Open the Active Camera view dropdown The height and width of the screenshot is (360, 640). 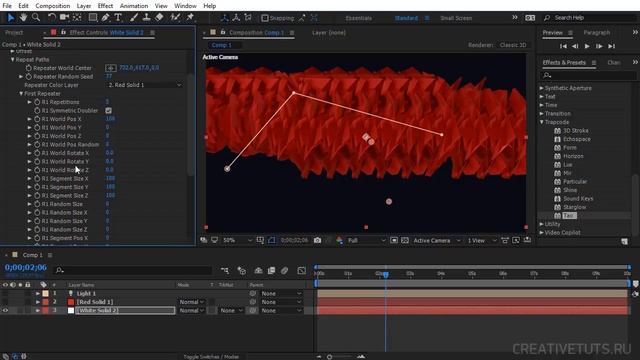click(436, 240)
